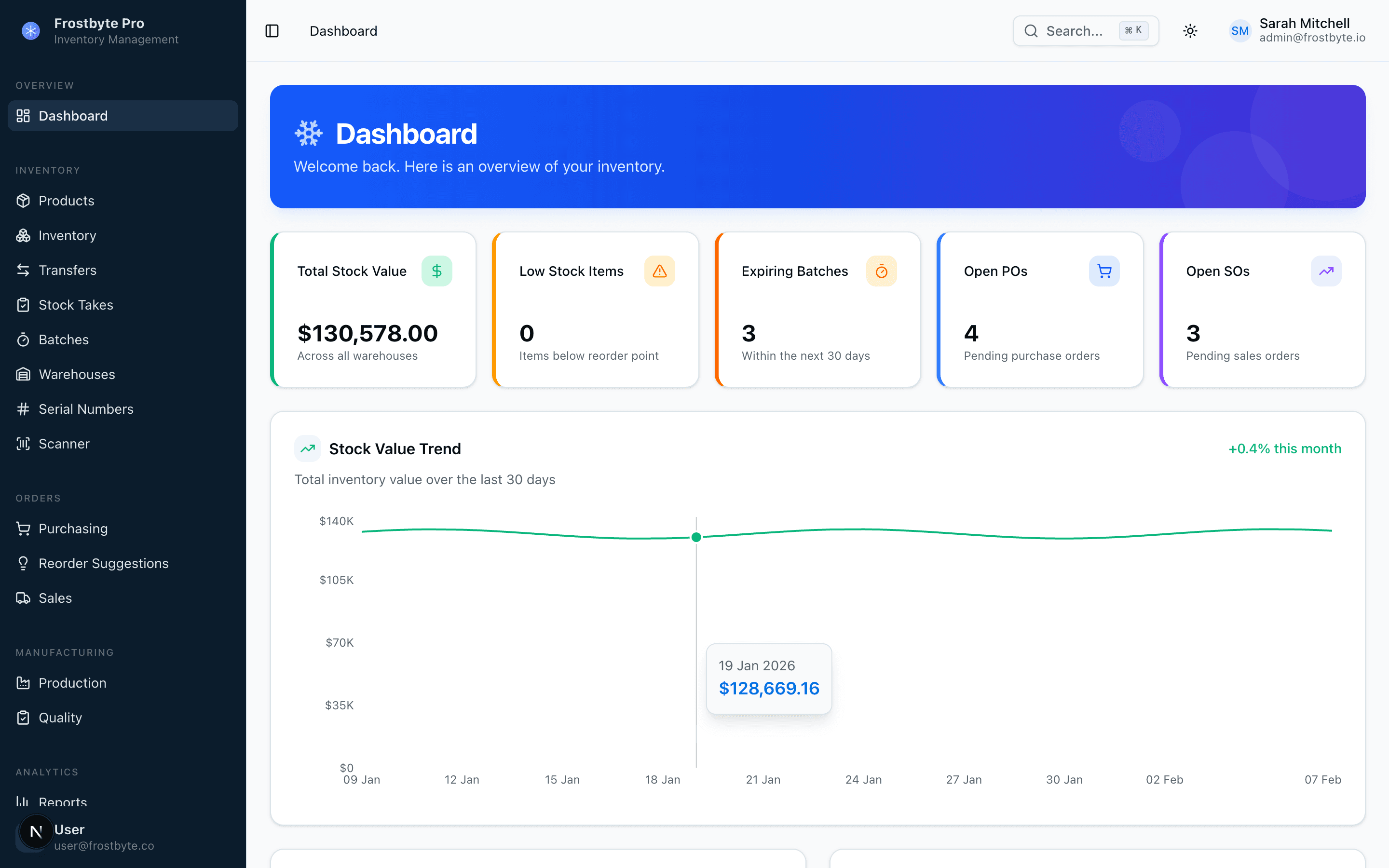Click the Warehouses box icon in the sidebar
Viewport: 1389px width, 868px height.
point(23,374)
